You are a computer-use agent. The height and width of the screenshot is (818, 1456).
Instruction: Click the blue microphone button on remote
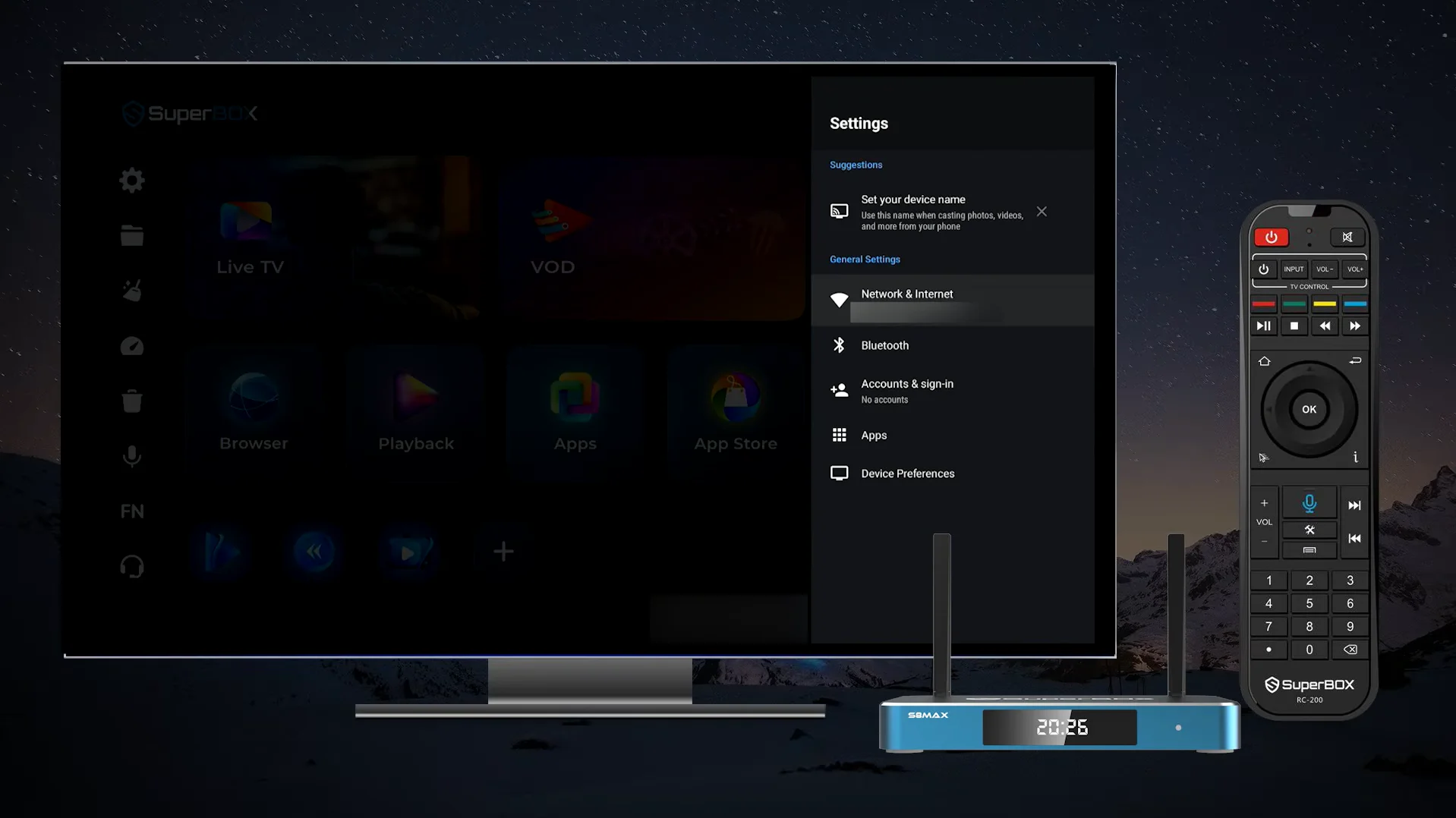pos(1309,503)
